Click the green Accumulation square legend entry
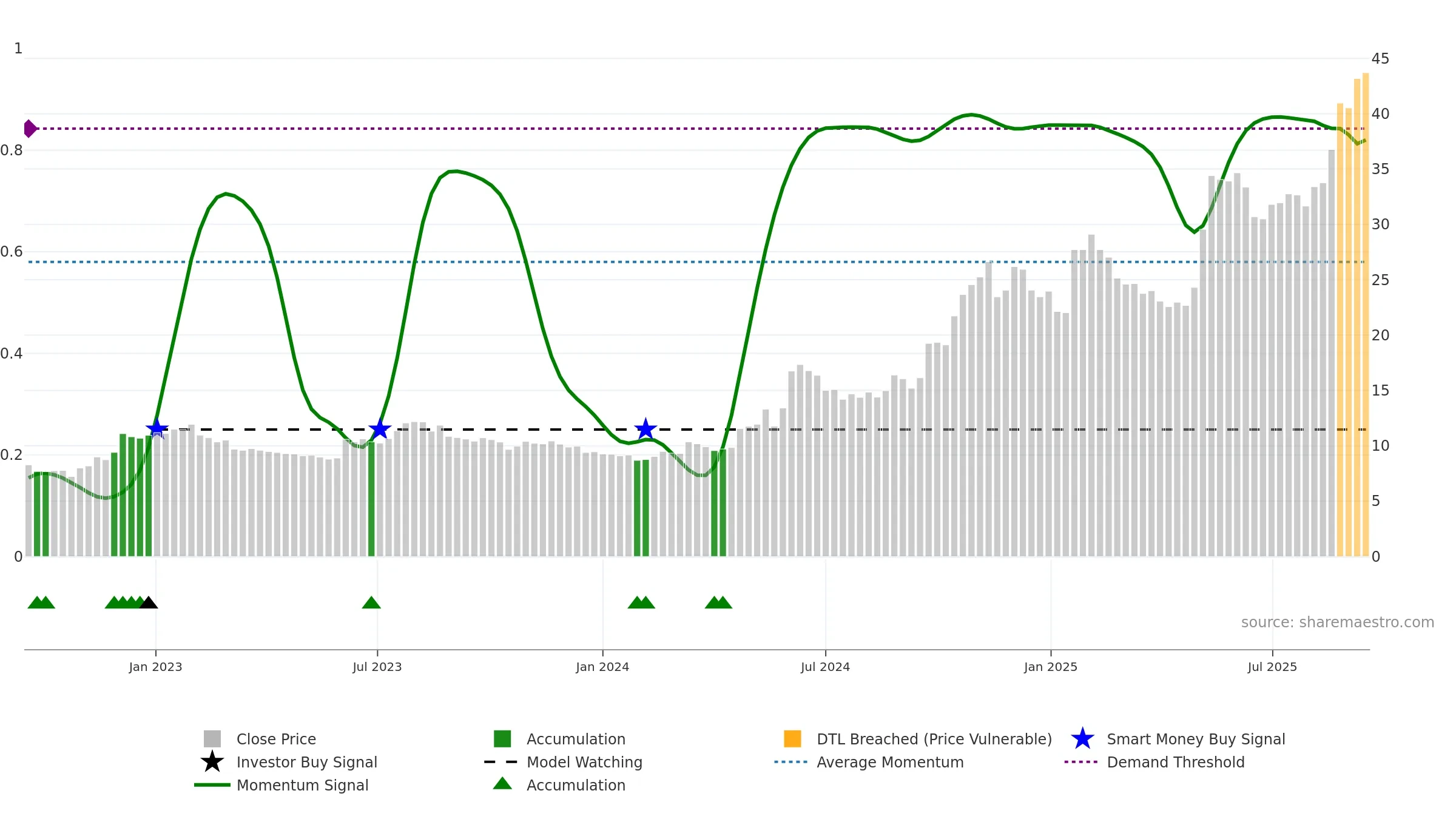This screenshot has height=819, width=1456. [559, 739]
